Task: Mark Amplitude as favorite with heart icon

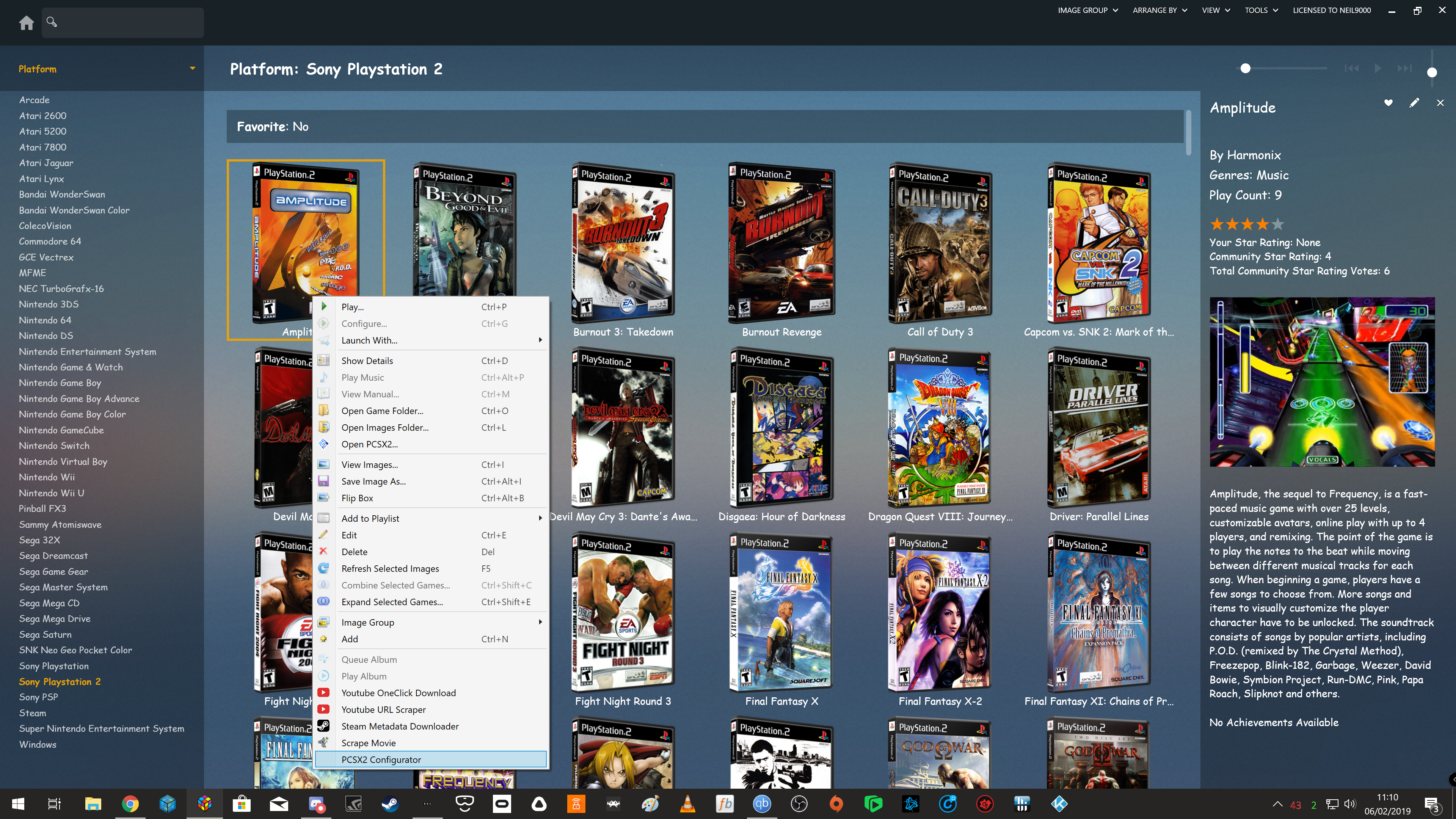Action: 1388,103
